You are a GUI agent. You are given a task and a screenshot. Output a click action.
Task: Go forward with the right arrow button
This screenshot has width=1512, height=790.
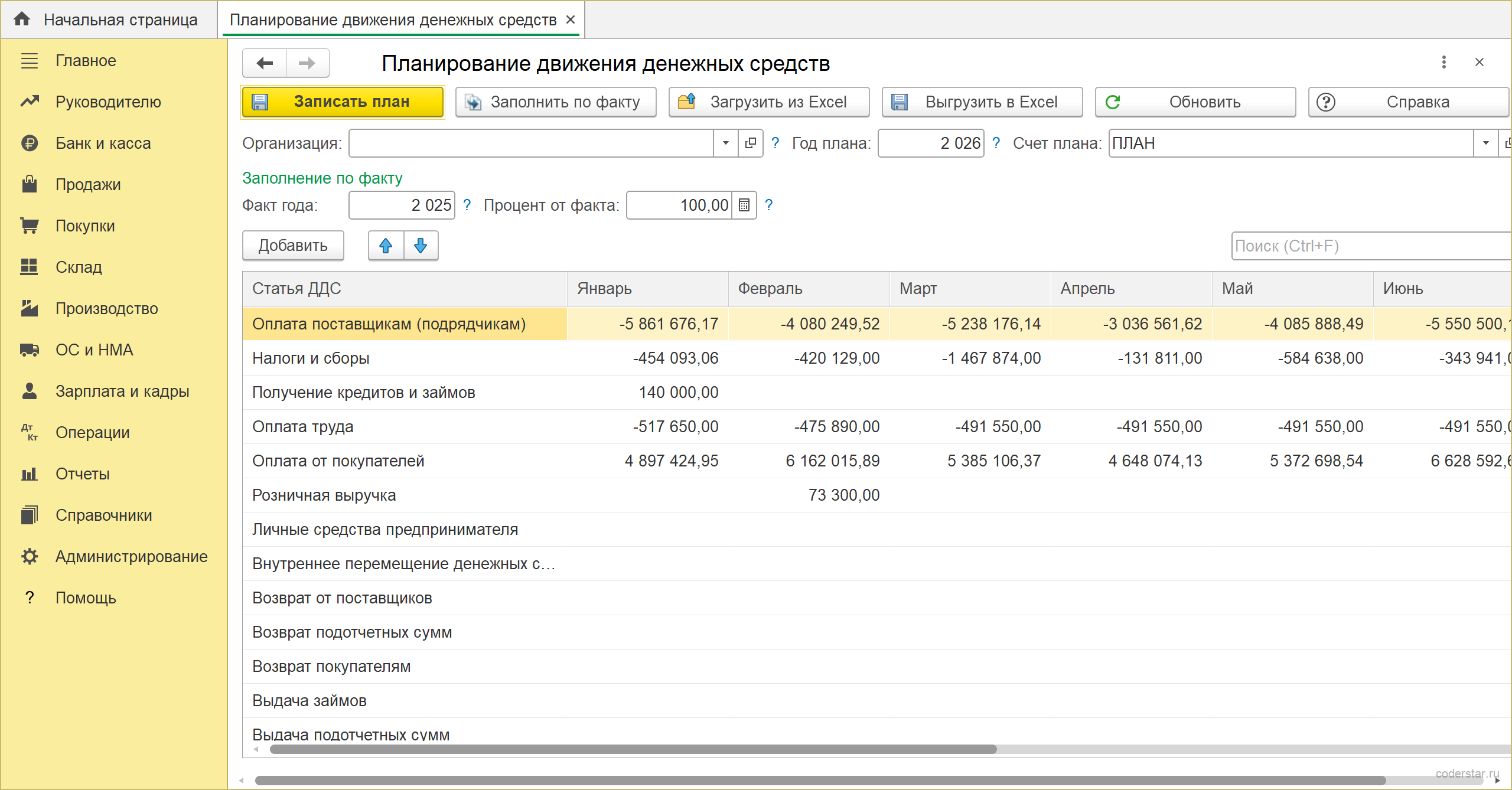coord(307,63)
